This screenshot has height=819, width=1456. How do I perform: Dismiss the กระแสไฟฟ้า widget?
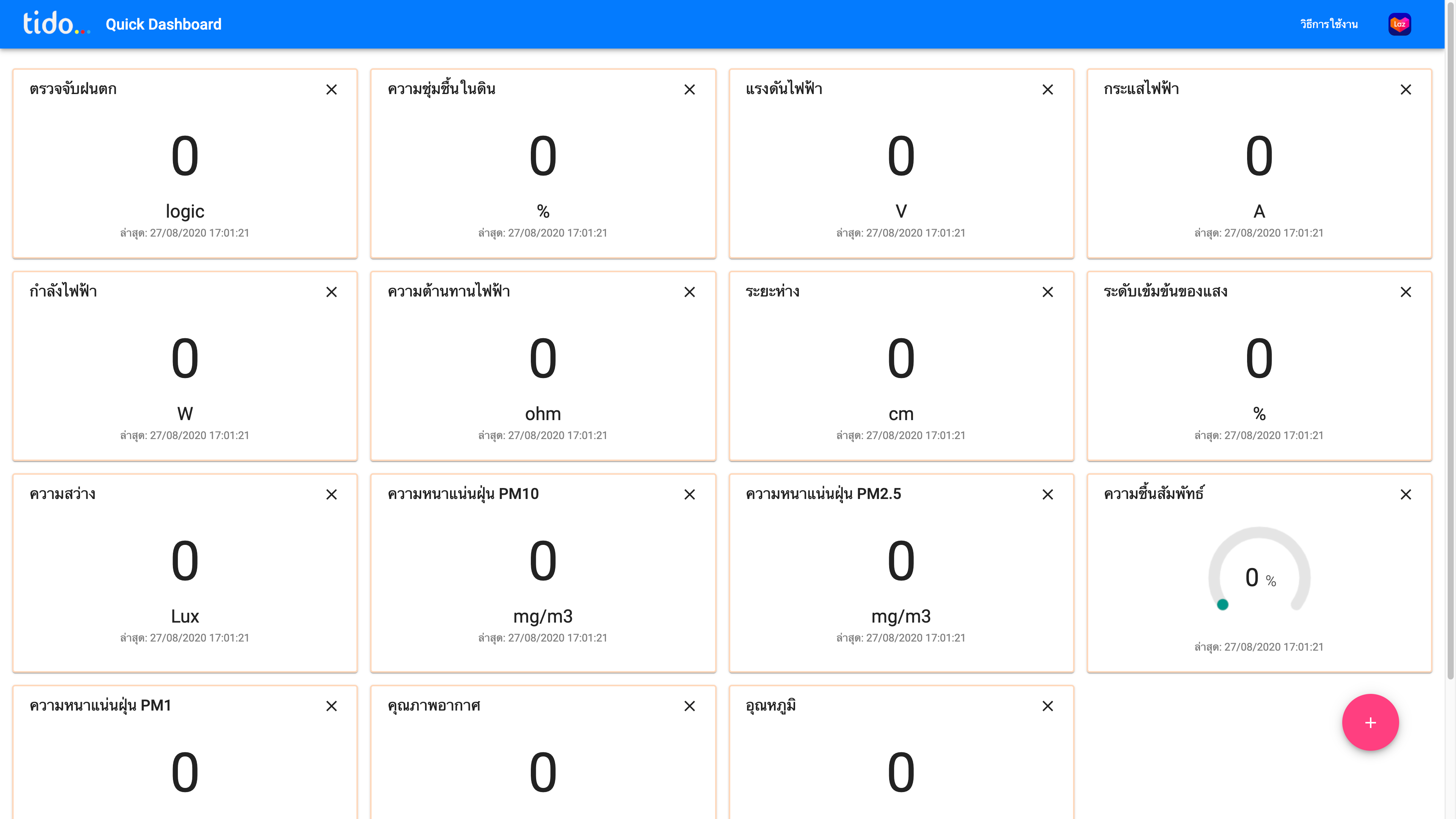point(1406,89)
